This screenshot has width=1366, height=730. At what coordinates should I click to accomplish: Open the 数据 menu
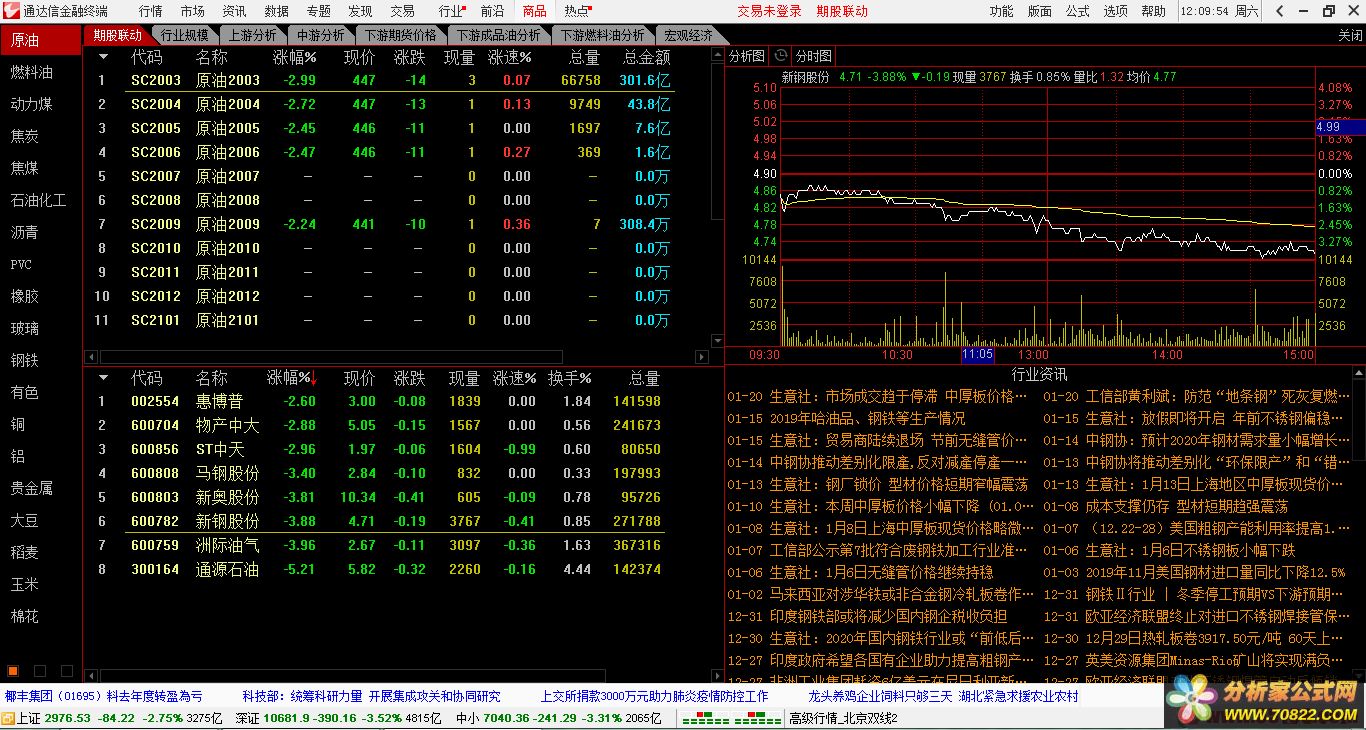[x=277, y=11]
